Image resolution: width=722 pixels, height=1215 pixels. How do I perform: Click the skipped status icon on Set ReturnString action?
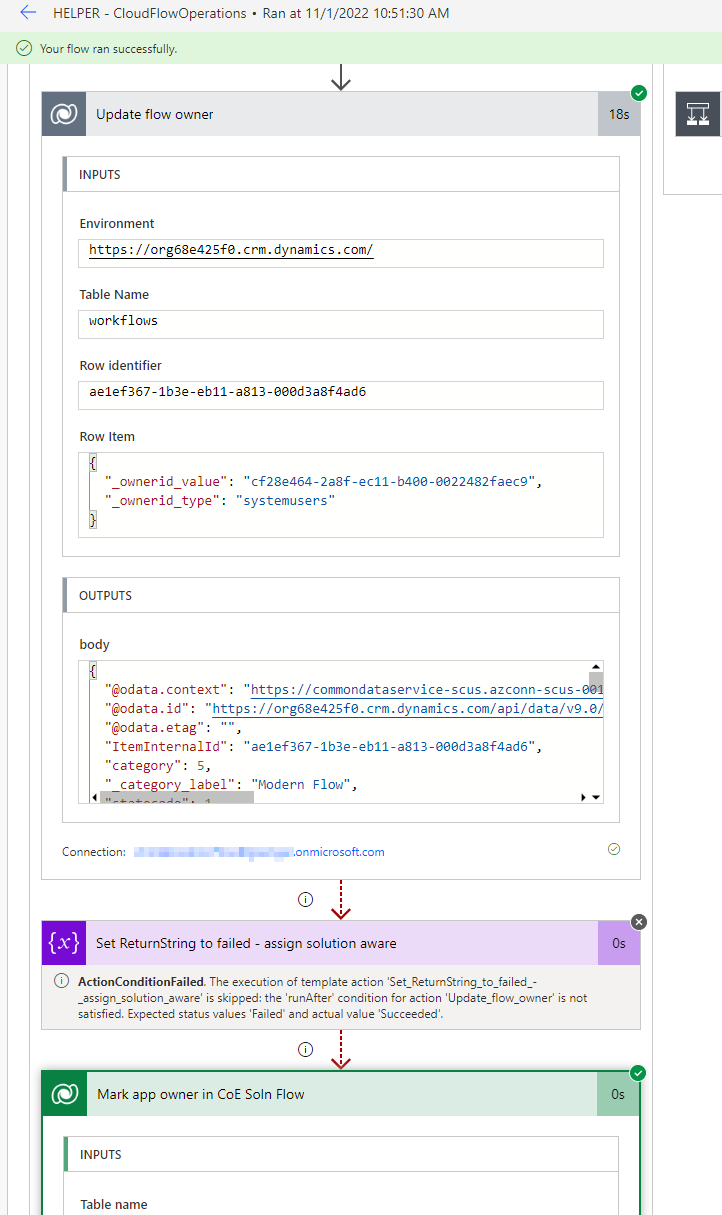point(638,922)
